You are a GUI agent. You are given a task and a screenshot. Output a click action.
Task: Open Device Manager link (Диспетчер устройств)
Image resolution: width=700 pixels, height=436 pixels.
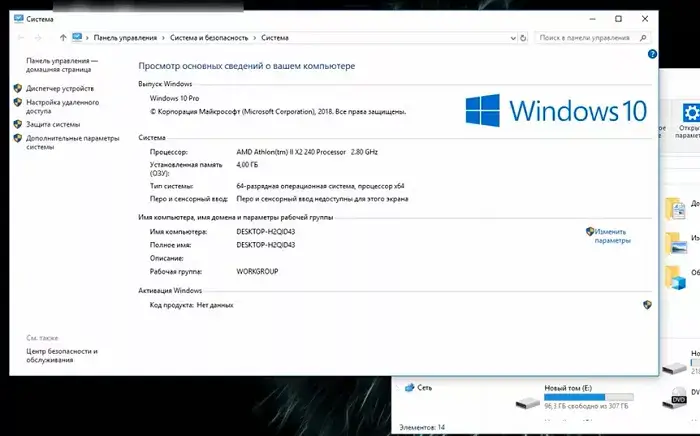tap(60, 88)
